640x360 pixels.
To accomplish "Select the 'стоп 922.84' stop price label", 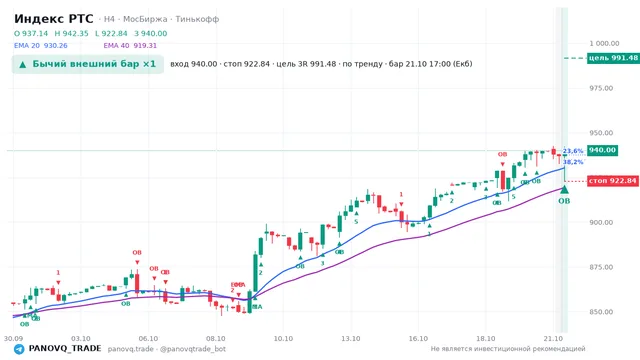I will 613,181.
